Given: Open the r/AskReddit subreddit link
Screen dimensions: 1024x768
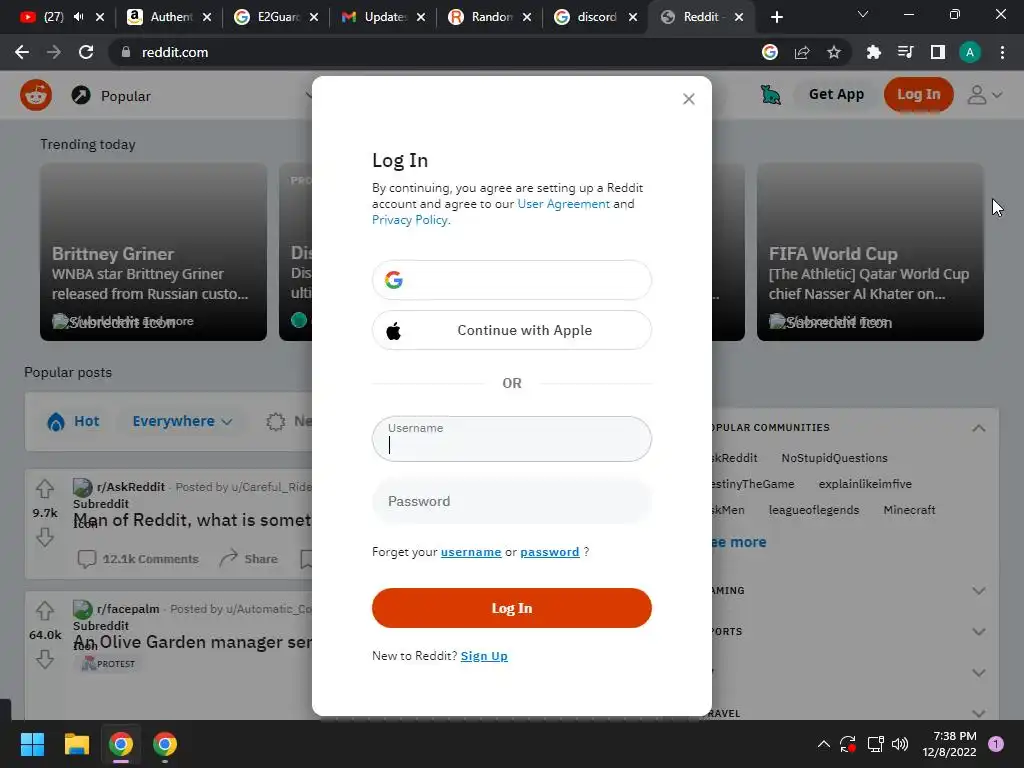Looking at the screenshot, I should (x=131, y=487).
